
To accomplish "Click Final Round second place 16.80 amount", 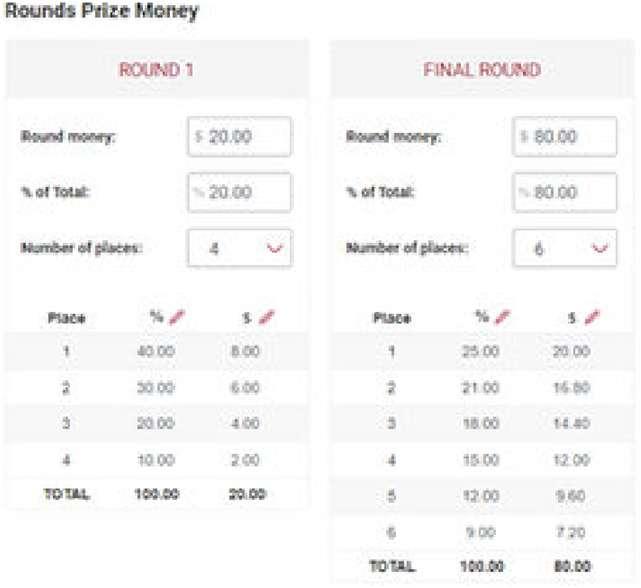I will coord(572,387).
